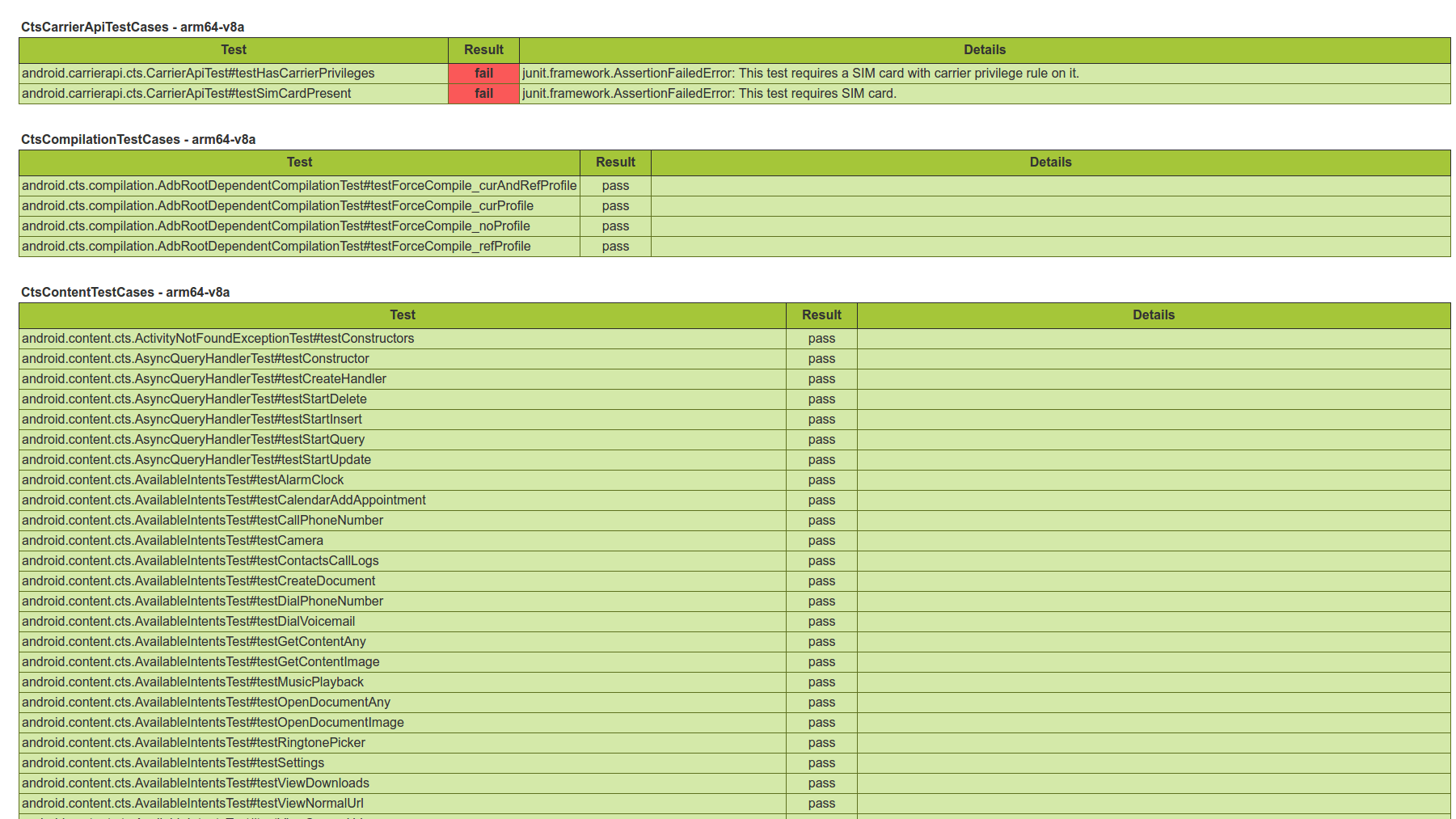Select the CtsCompilationTestCases heading
Screen dimensions: 1456x819
(x=138, y=139)
